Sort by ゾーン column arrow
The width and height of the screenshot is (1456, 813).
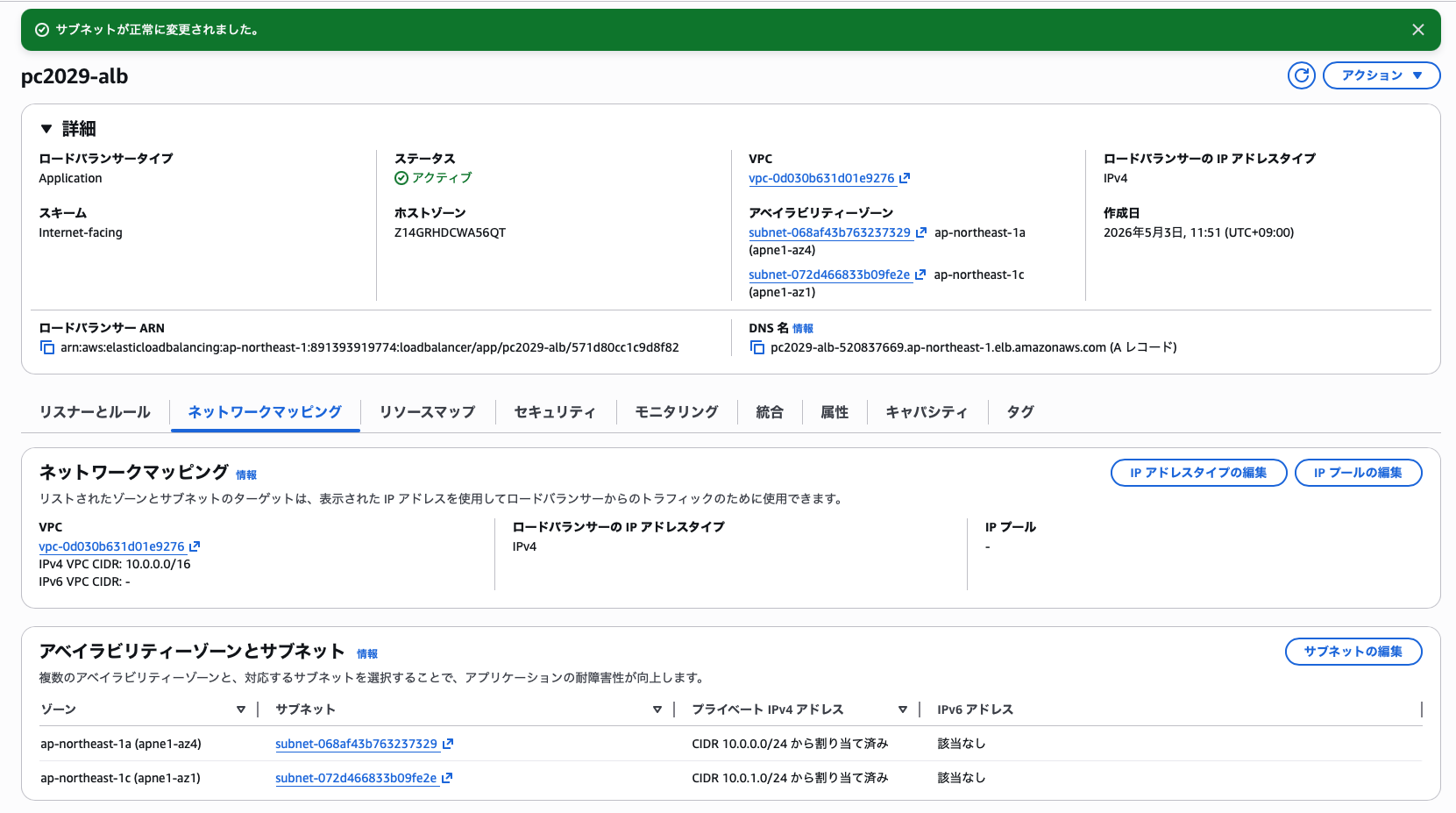(x=241, y=710)
